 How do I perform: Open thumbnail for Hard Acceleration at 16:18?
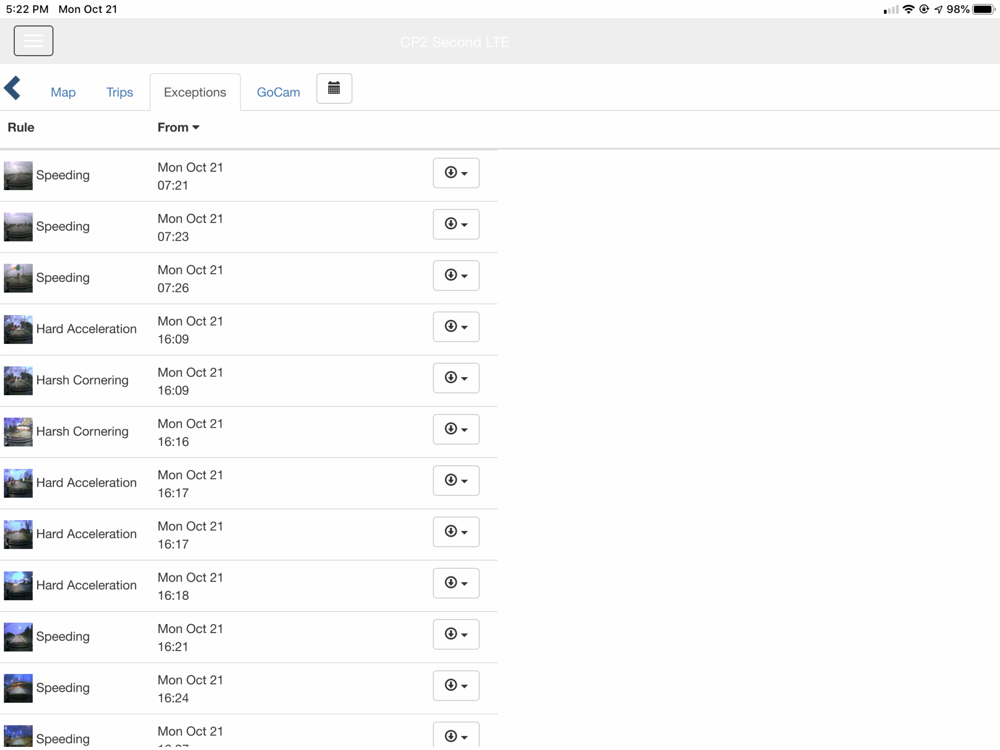18,585
